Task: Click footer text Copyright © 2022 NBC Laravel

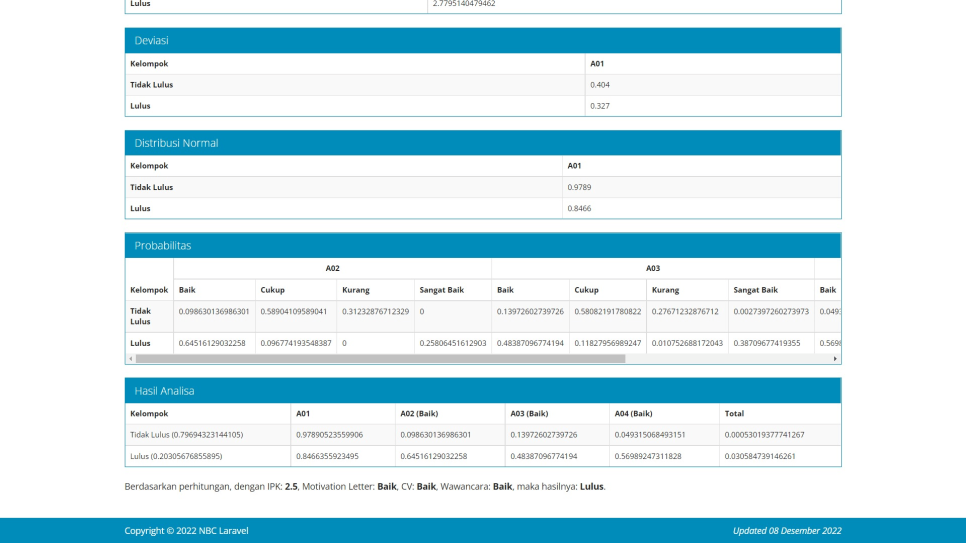Action: coord(186,531)
